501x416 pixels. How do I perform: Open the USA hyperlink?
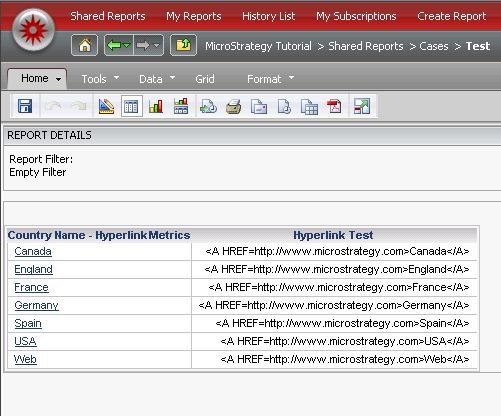click(x=25, y=341)
